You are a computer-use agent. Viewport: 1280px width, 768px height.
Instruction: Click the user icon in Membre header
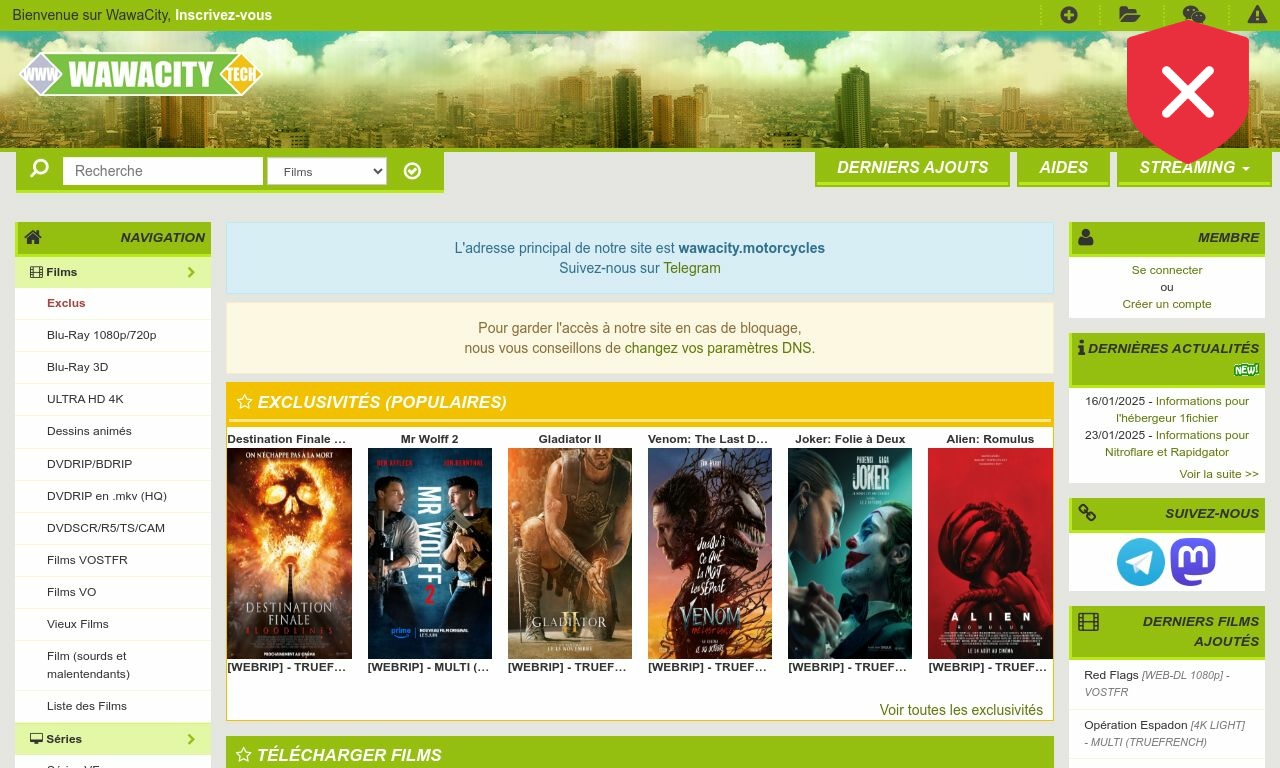pyautogui.click(x=1086, y=238)
